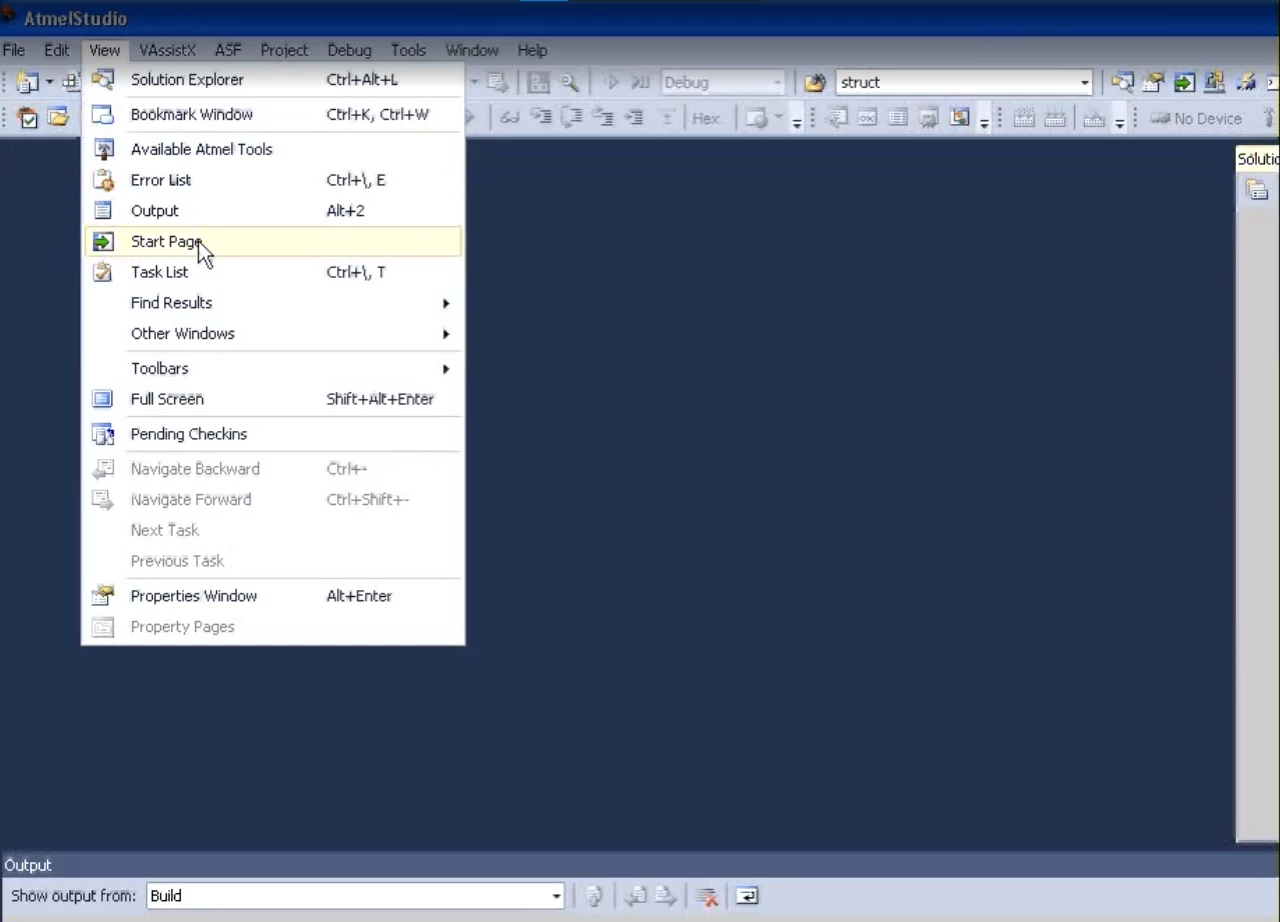Image resolution: width=1280 pixels, height=922 pixels.
Task: Go to previous message in Output
Action: (635, 896)
